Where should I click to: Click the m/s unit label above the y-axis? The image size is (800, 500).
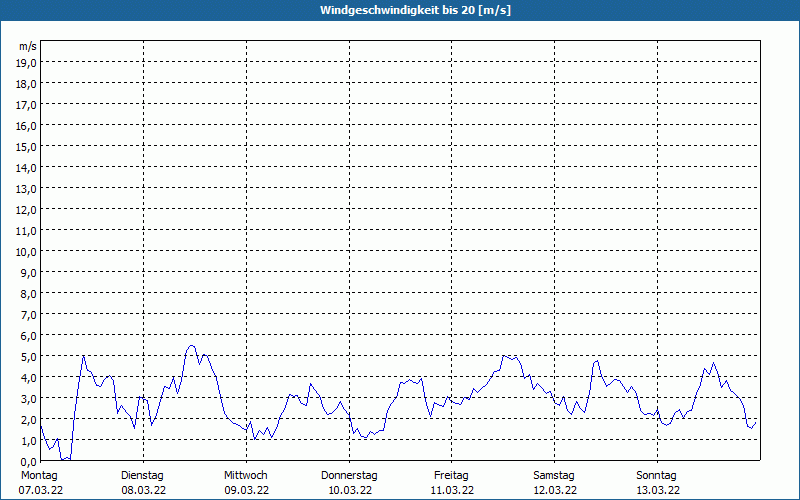(28, 46)
